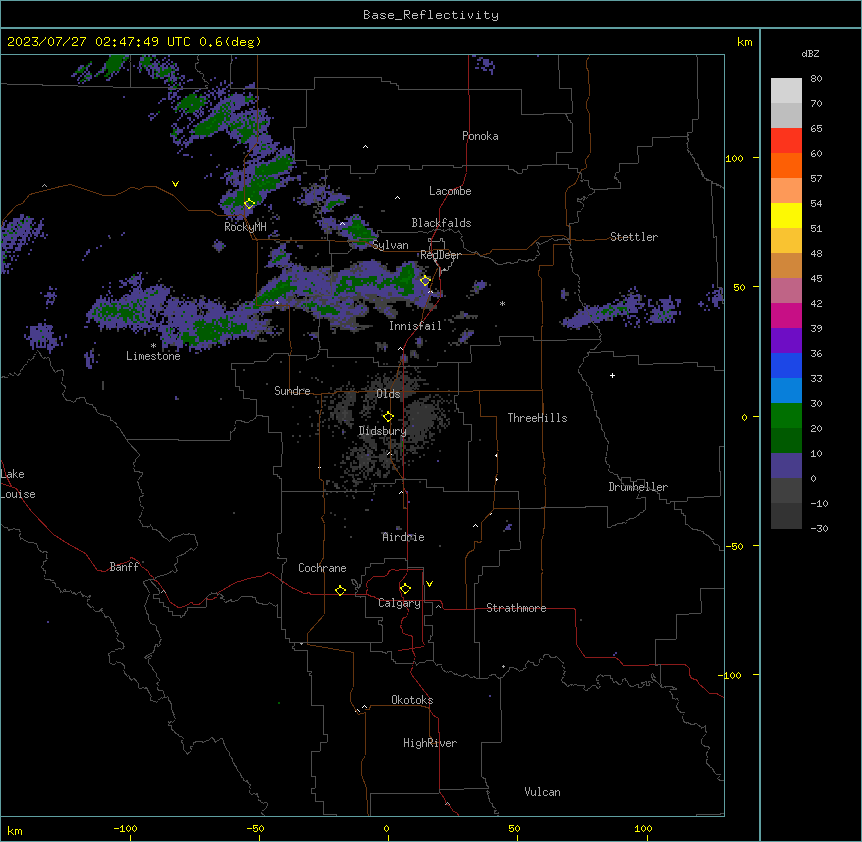Click the 100 tick on the y-axis

click(734, 158)
